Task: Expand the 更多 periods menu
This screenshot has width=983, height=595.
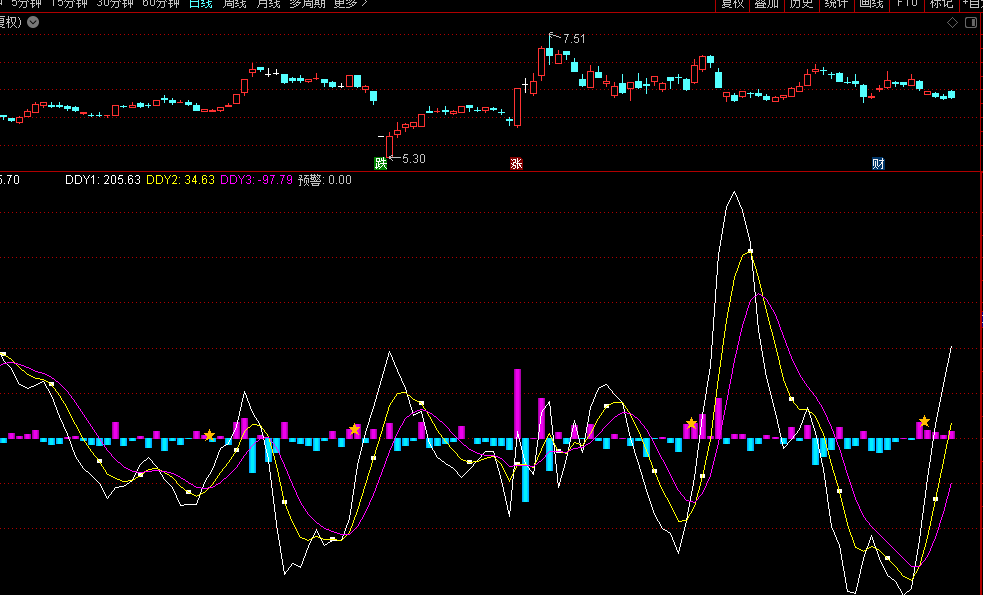Action: (x=350, y=4)
